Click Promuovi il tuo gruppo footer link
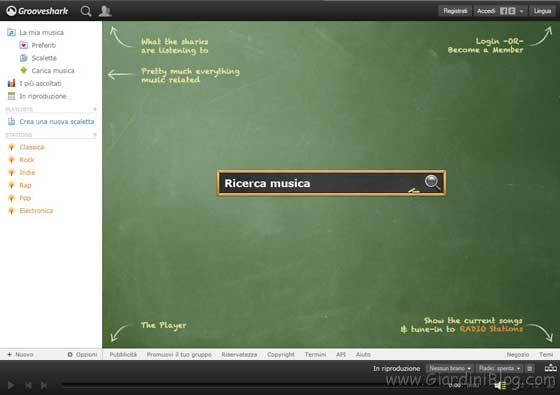This screenshot has width=560, height=395. point(179,355)
